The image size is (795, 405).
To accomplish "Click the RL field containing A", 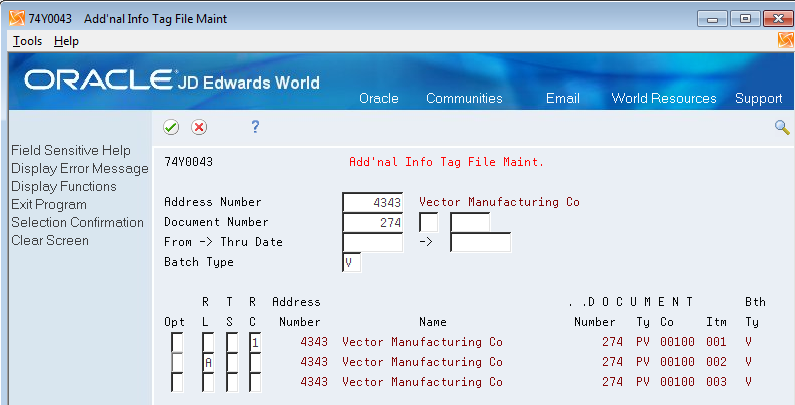I will click(208, 362).
